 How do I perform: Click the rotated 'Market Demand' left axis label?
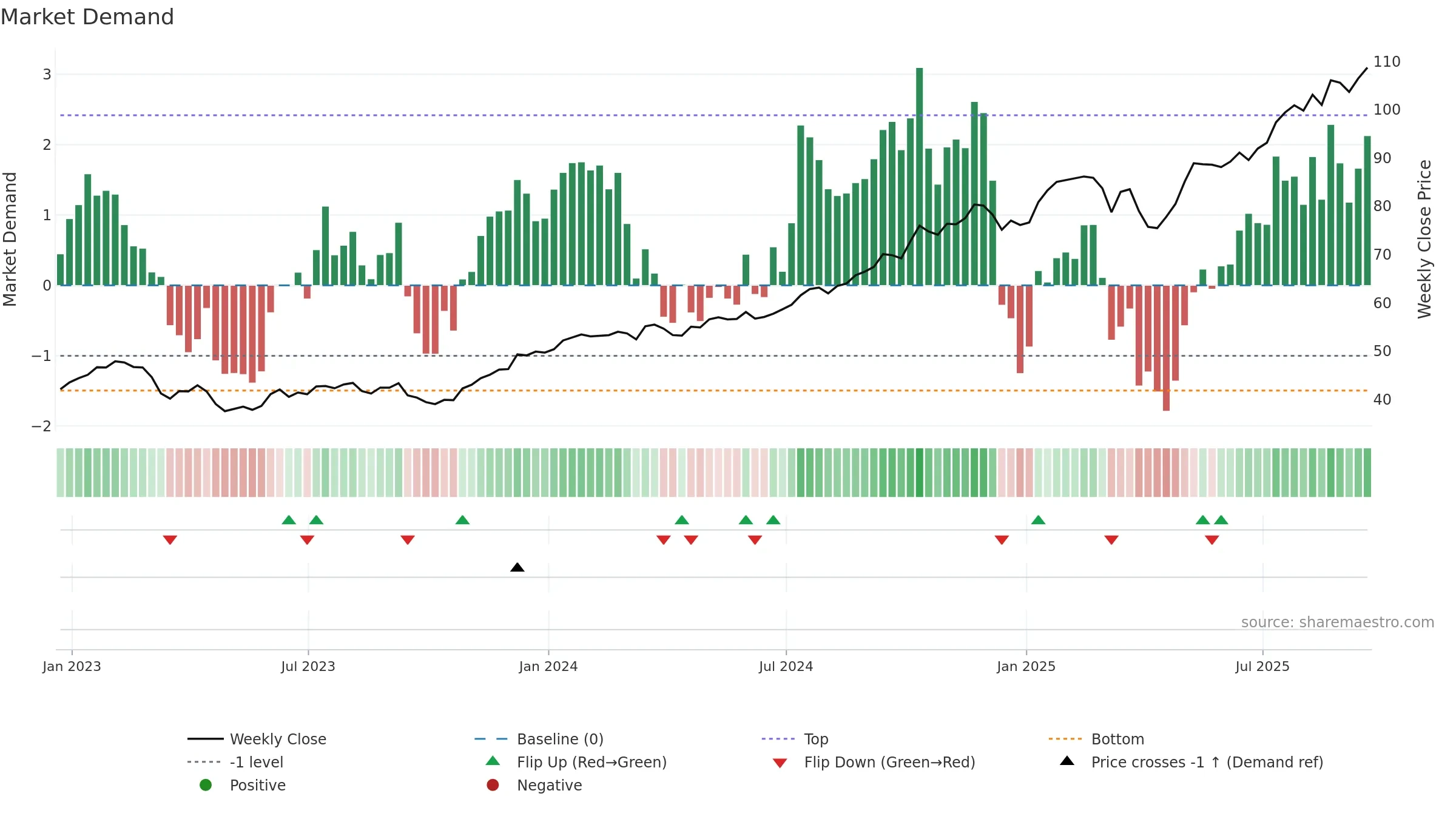point(10,239)
